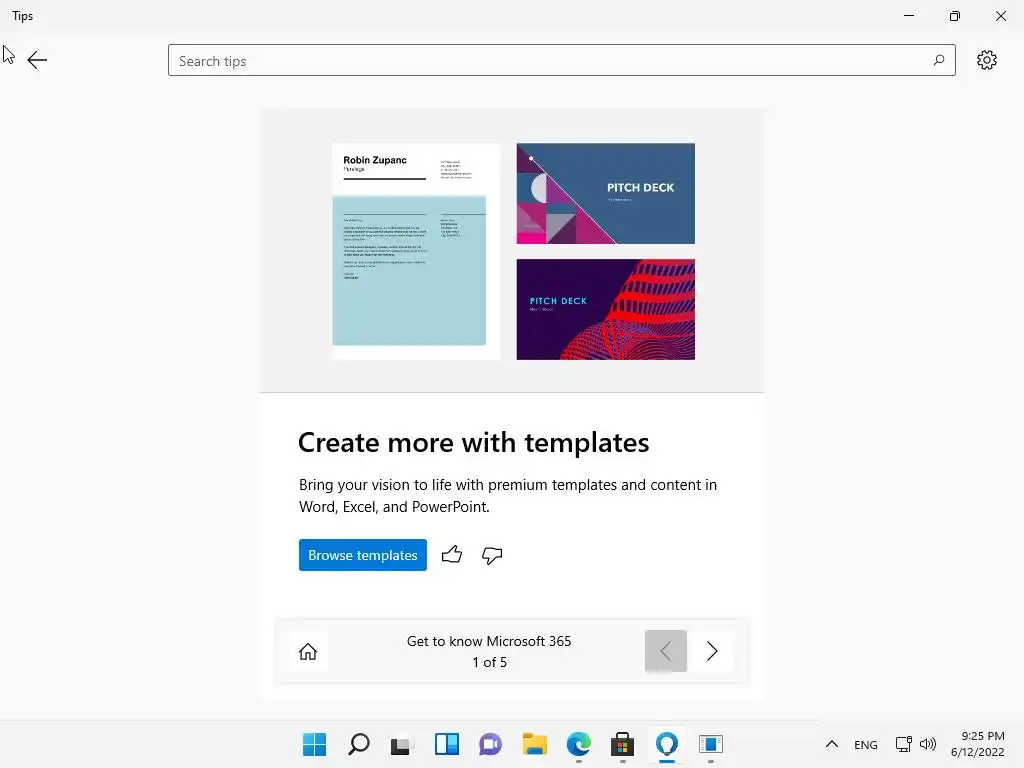The image size is (1024, 768).
Task: Open Widgets from taskbar
Action: click(447, 744)
